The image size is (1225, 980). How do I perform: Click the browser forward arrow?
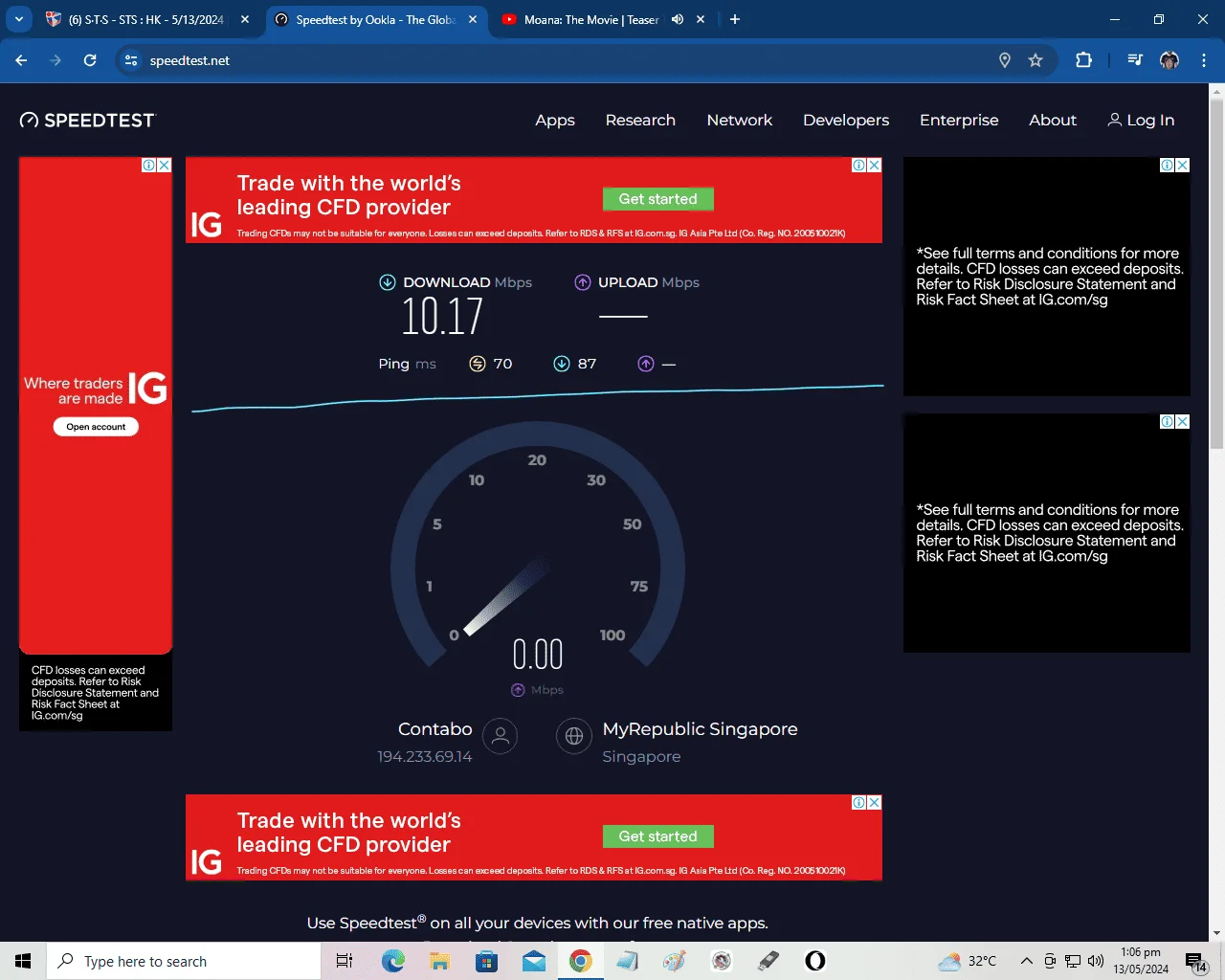click(x=56, y=60)
